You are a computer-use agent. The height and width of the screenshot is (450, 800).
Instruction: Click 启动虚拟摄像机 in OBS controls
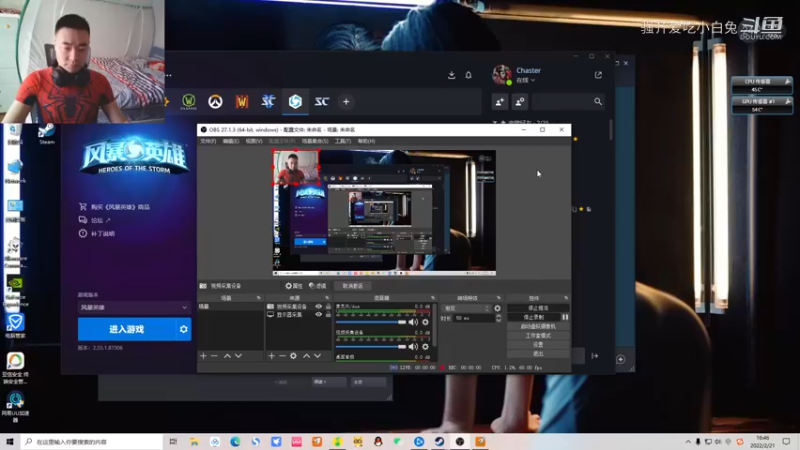click(x=538, y=326)
